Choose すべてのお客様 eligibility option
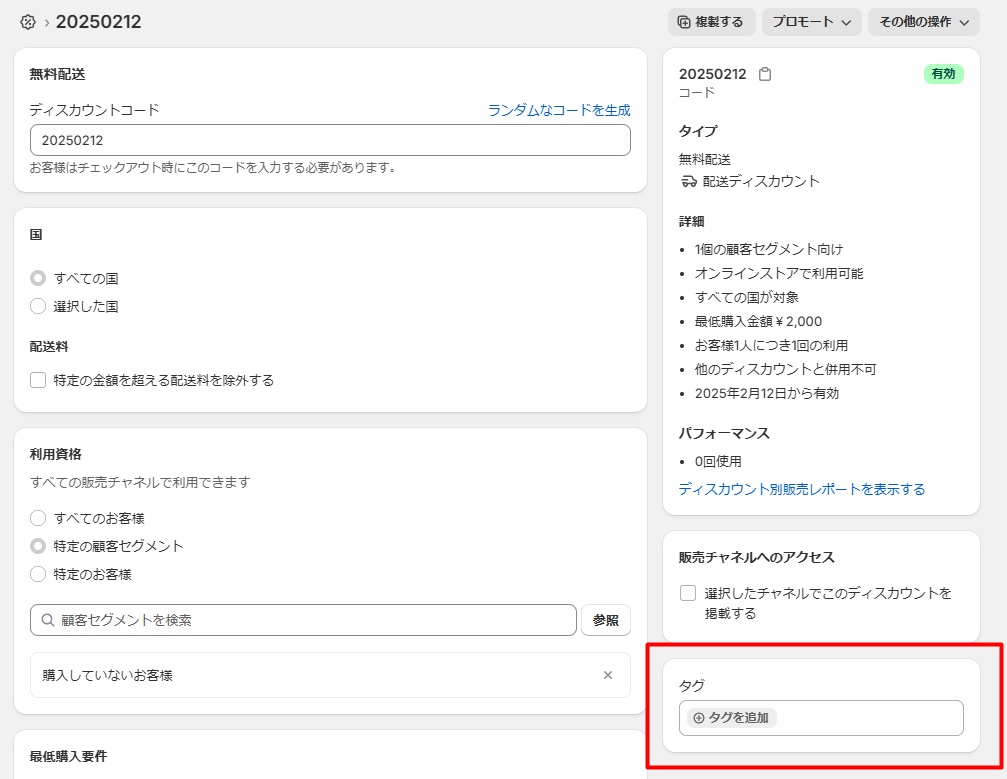The width and height of the screenshot is (1007, 779). [x=38, y=518]
